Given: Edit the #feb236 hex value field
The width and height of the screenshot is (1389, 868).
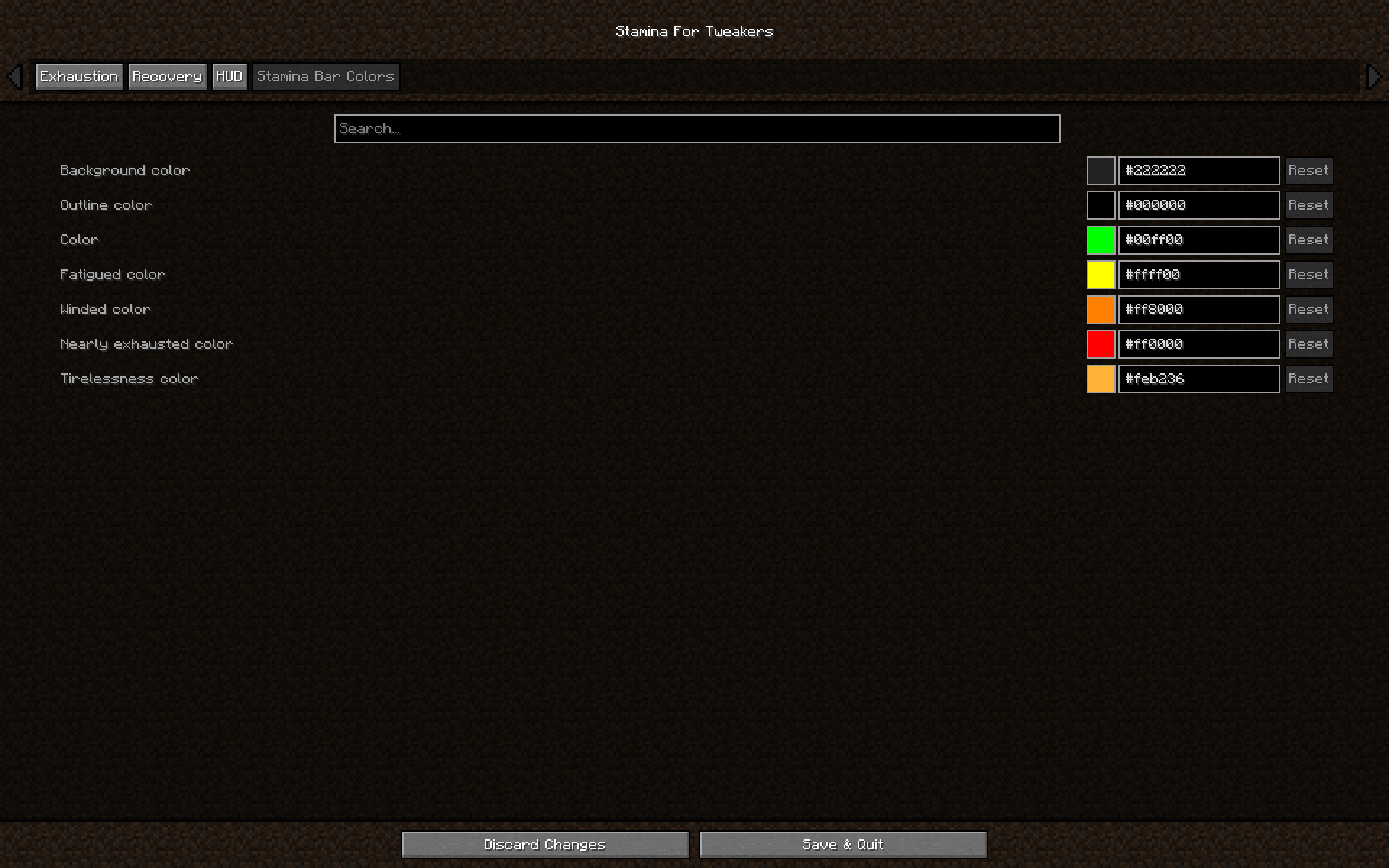Looking at the screenshot, I should click(x=1199, y=378).
